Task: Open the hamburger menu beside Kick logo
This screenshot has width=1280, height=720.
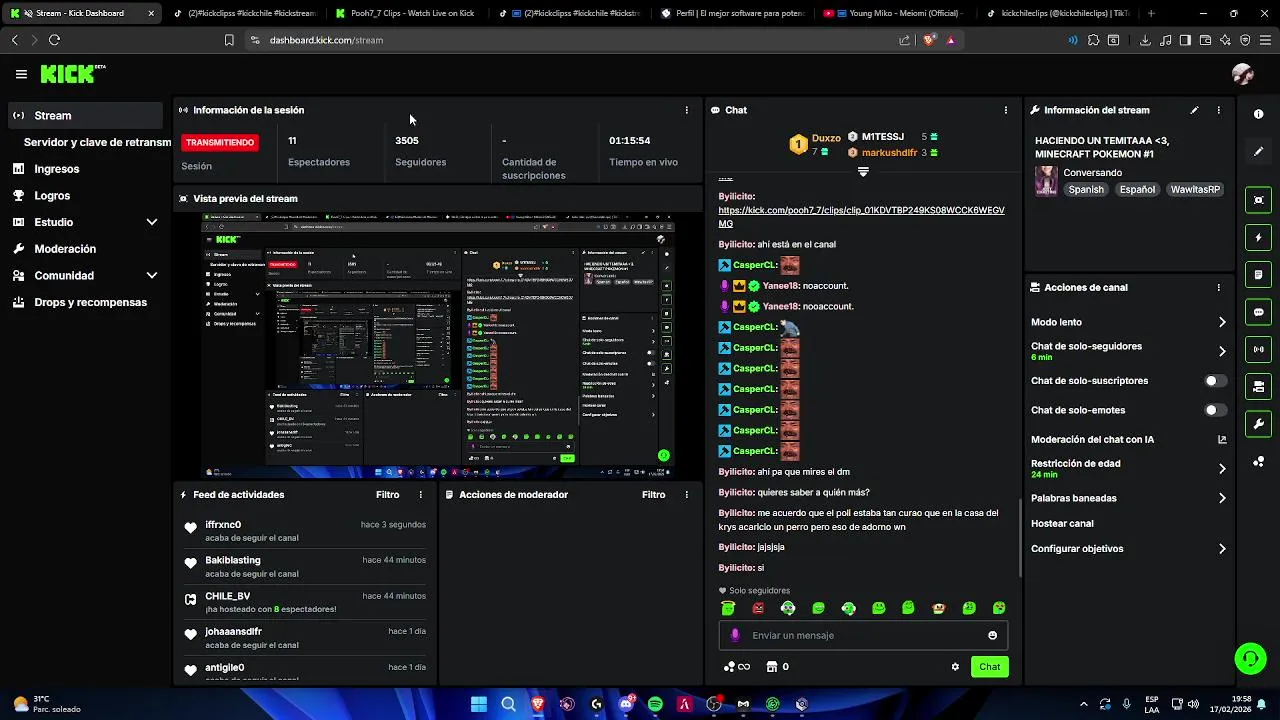Action: pyautogui.click(x=21, y=74)
